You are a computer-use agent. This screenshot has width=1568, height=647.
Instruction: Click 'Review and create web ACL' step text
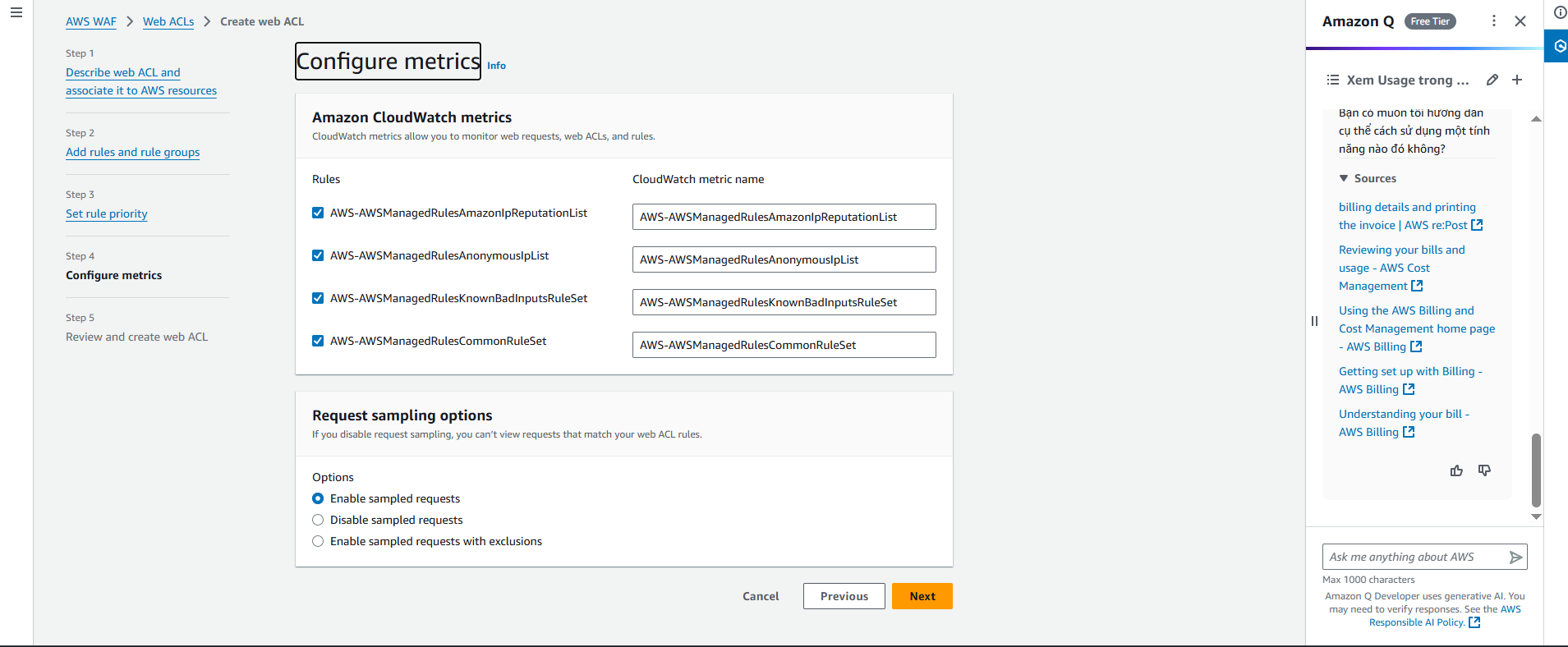point(137,337)
